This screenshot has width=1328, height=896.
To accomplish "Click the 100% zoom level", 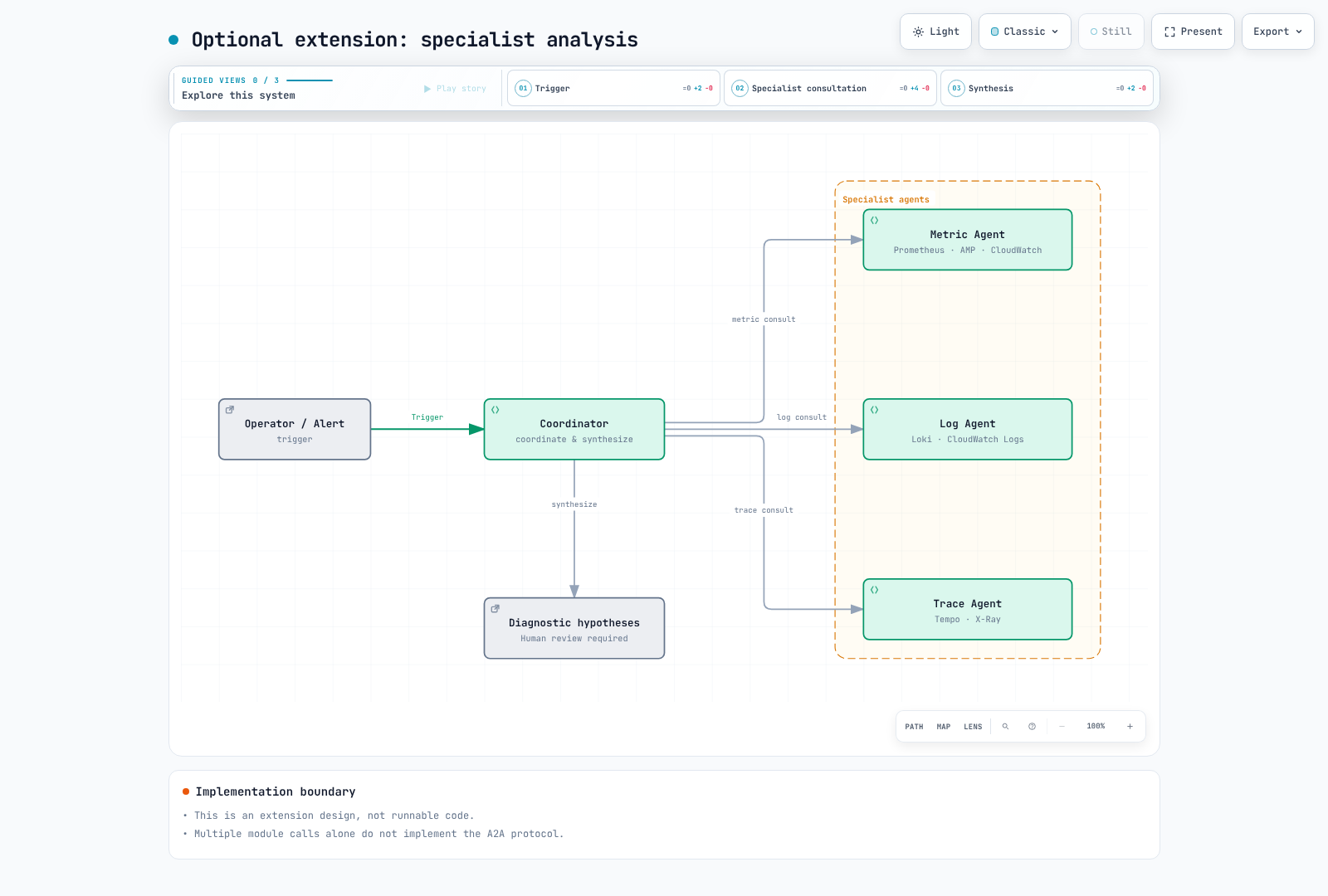I will click(1096, 727).
